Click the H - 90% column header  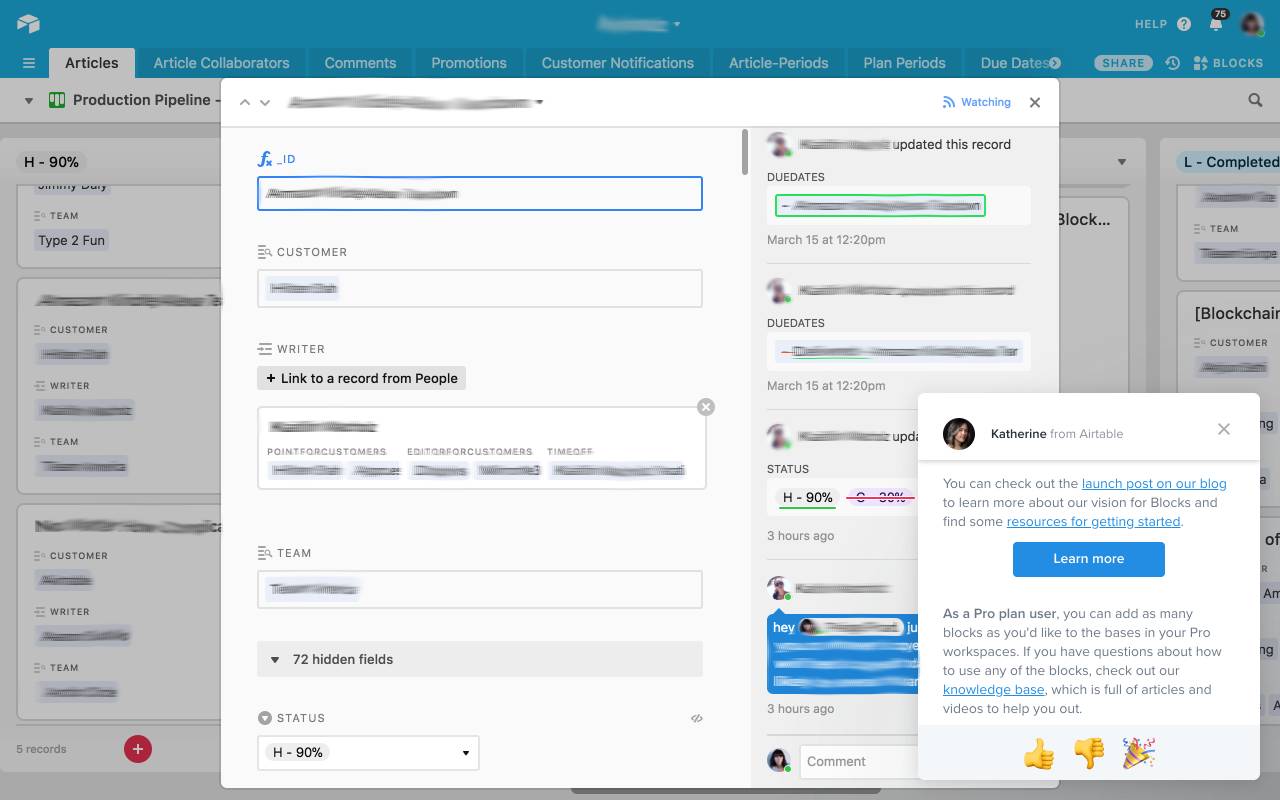coord(51,162)
